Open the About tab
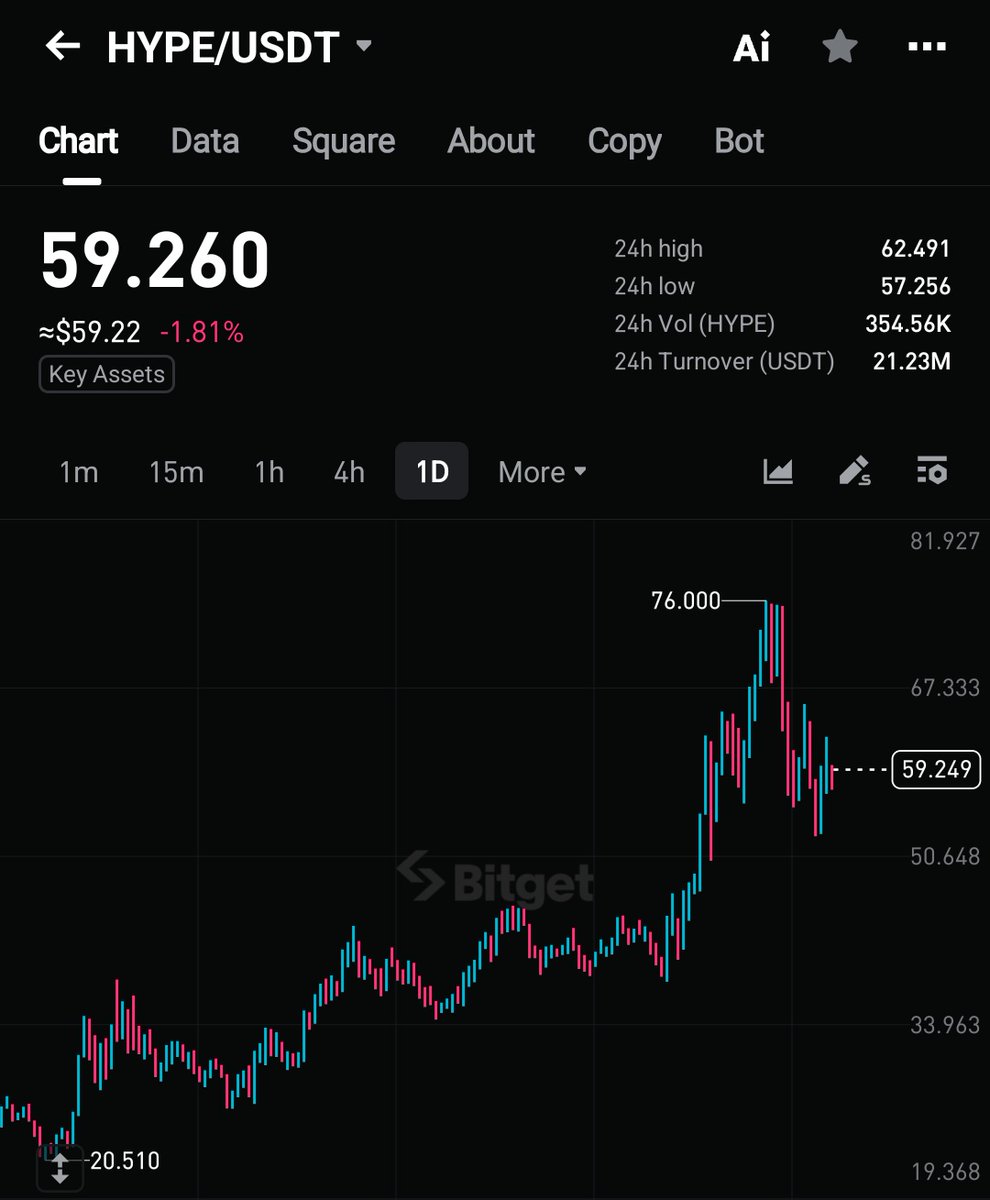This screenshot has height=1200, width=990. pos(491,141)
